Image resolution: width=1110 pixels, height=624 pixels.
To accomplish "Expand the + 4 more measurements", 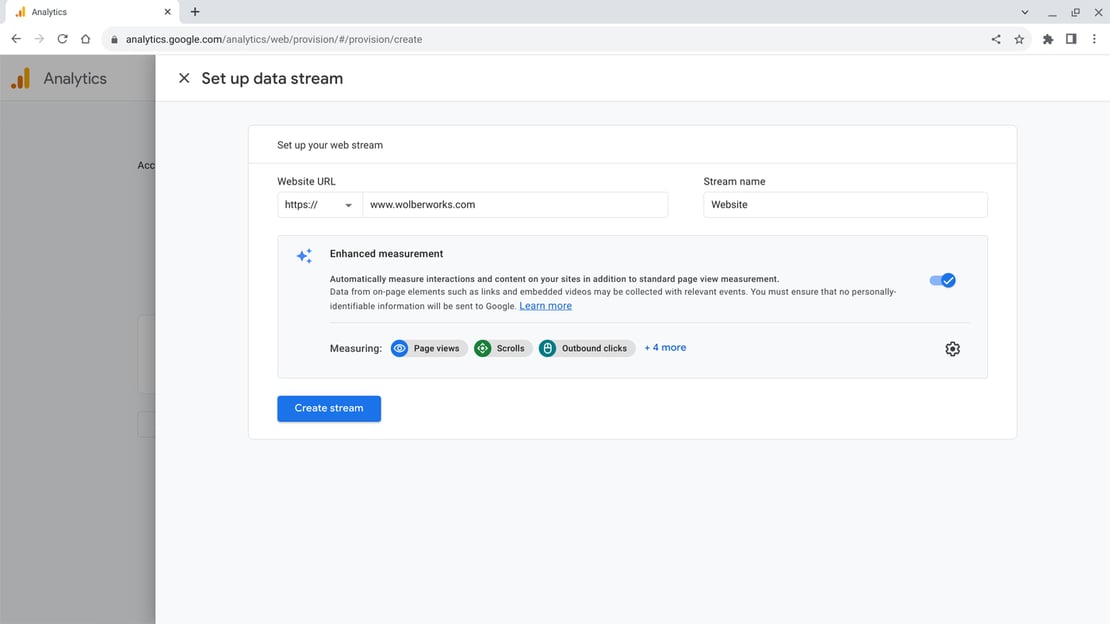I will point(665,348).
